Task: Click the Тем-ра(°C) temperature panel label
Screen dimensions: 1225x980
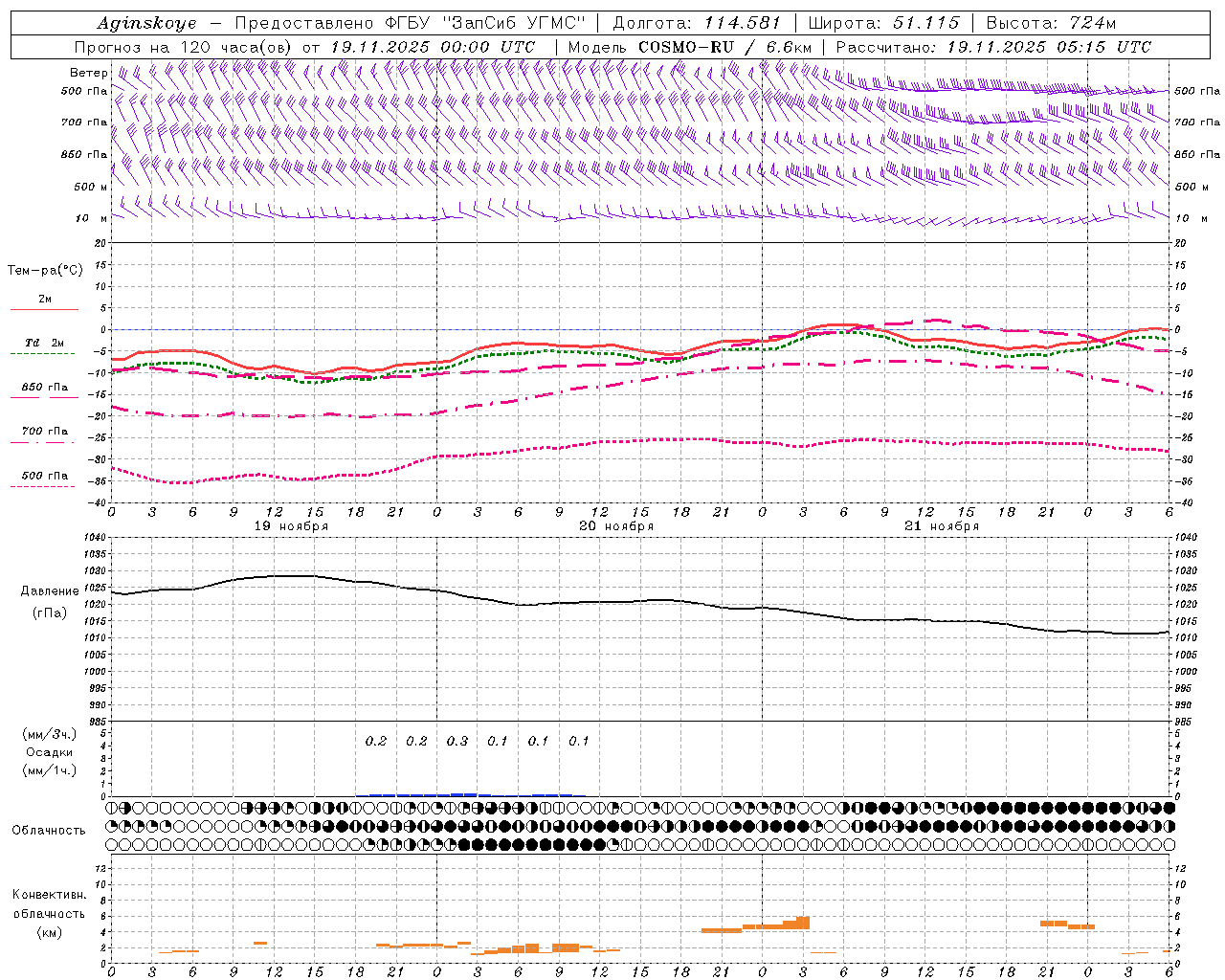Action: point(45,270)
